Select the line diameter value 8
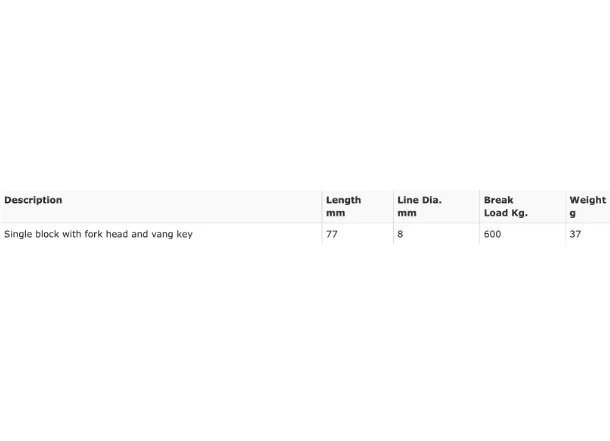This screenshot has height=441, width=610. point(400,234)
